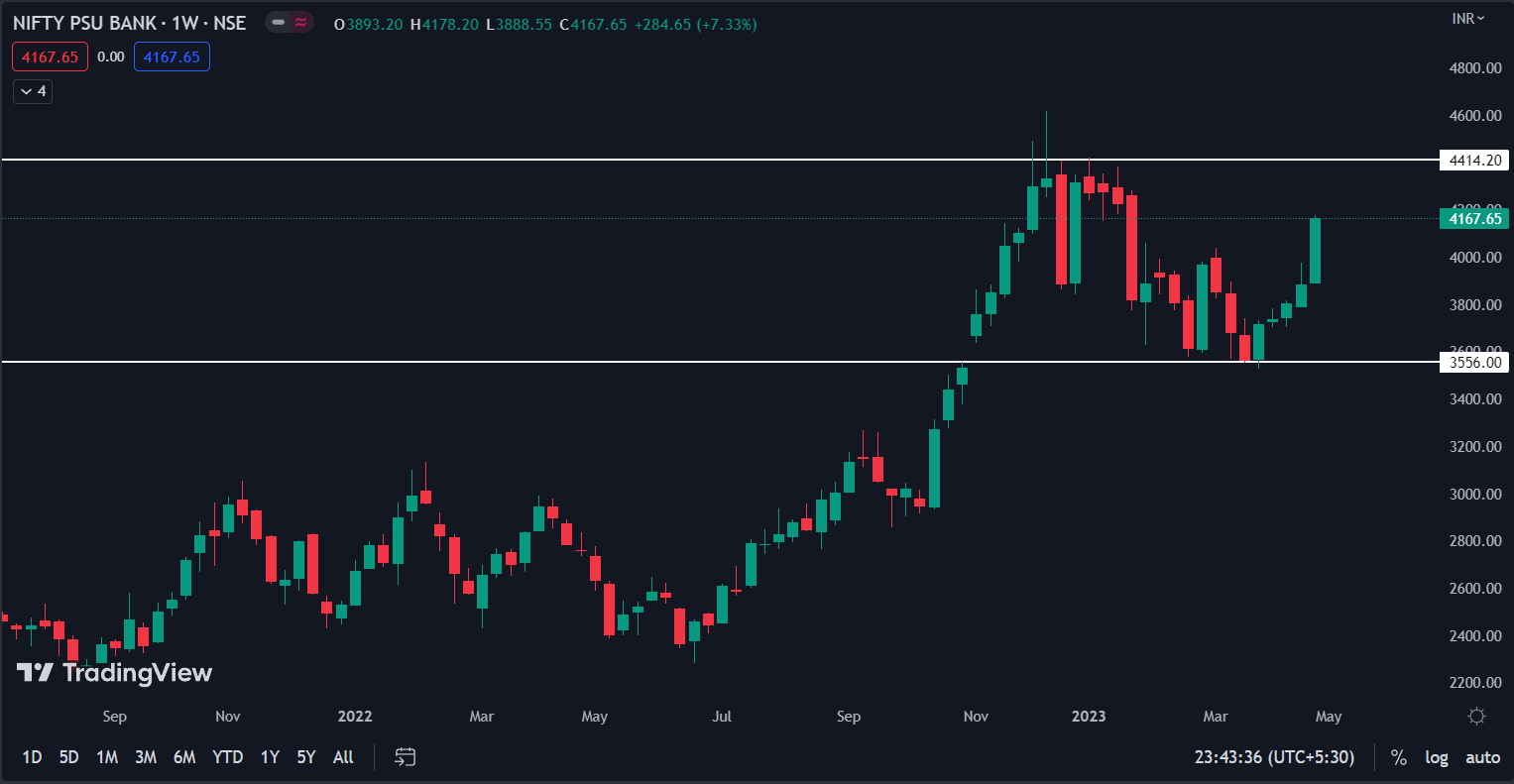Screen dimensions: 1514x784
Task: Select the 1M range tab
Action: coord(107,757)
